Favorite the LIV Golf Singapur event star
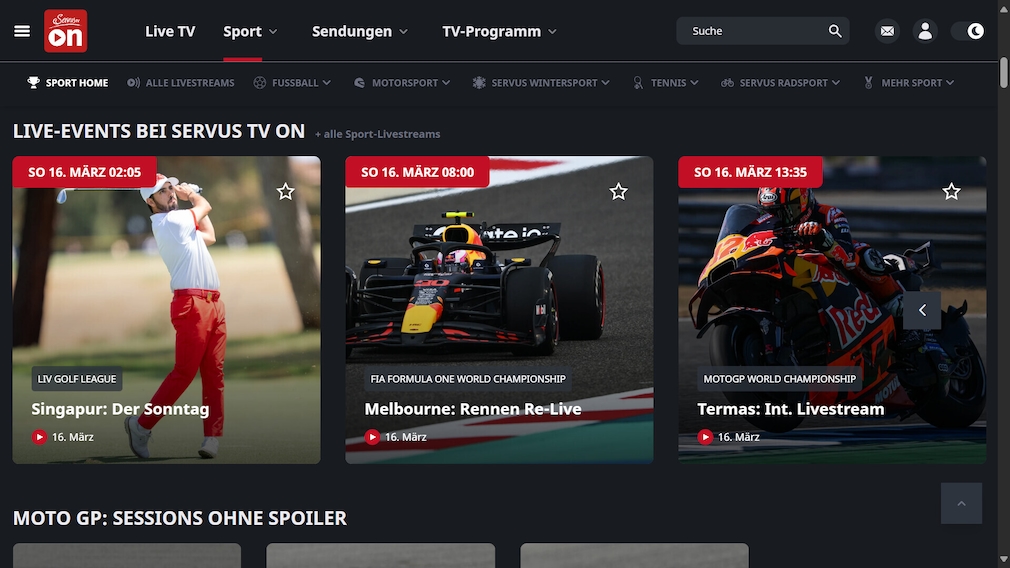 285,191
